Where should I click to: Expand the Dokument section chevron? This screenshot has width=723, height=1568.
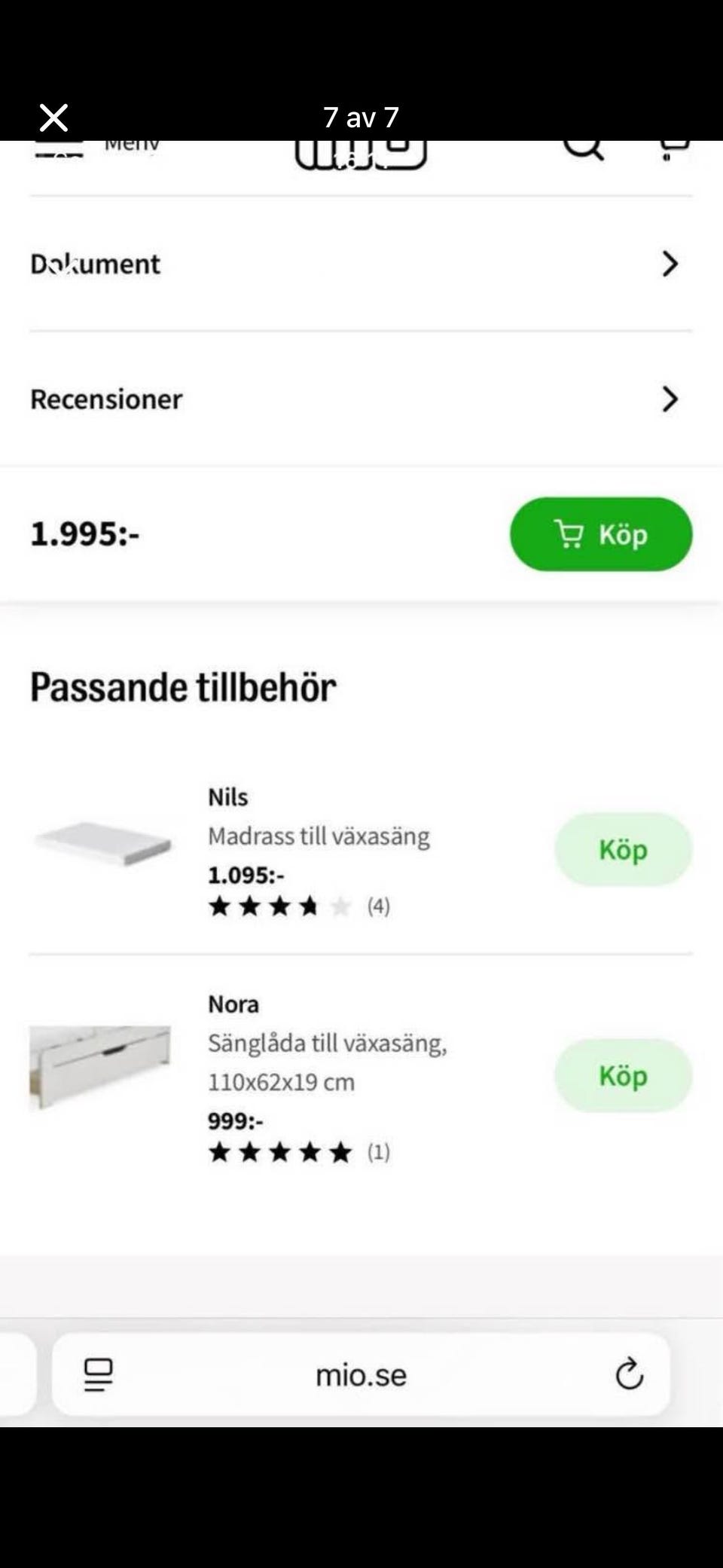(670, 264)
